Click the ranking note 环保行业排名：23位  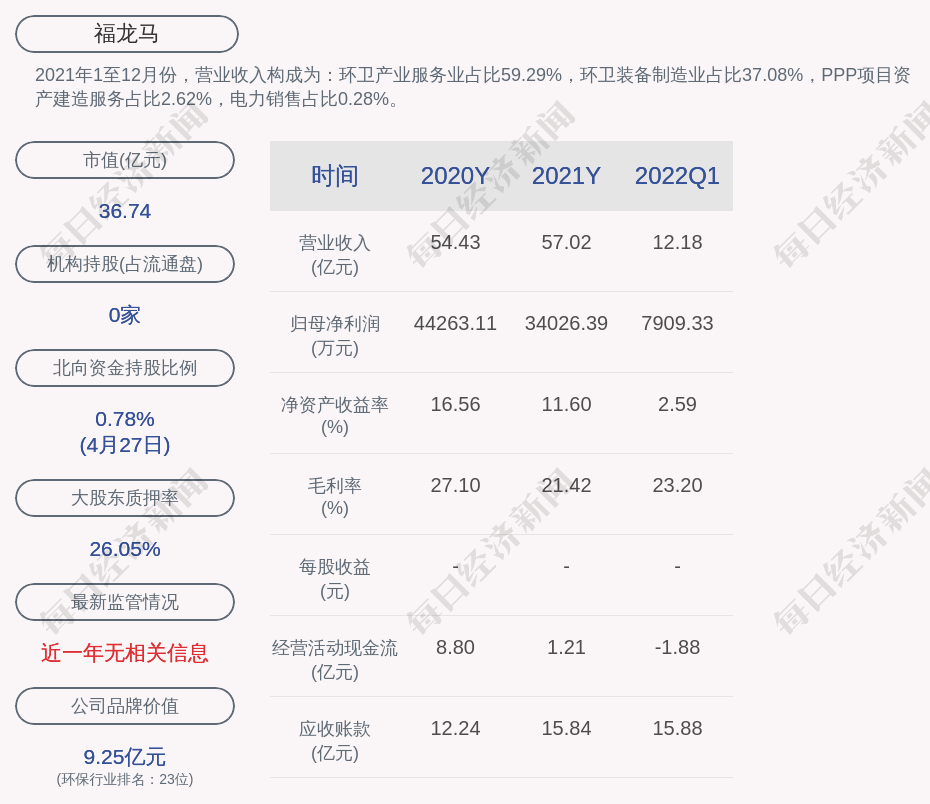tap(125, 779)
